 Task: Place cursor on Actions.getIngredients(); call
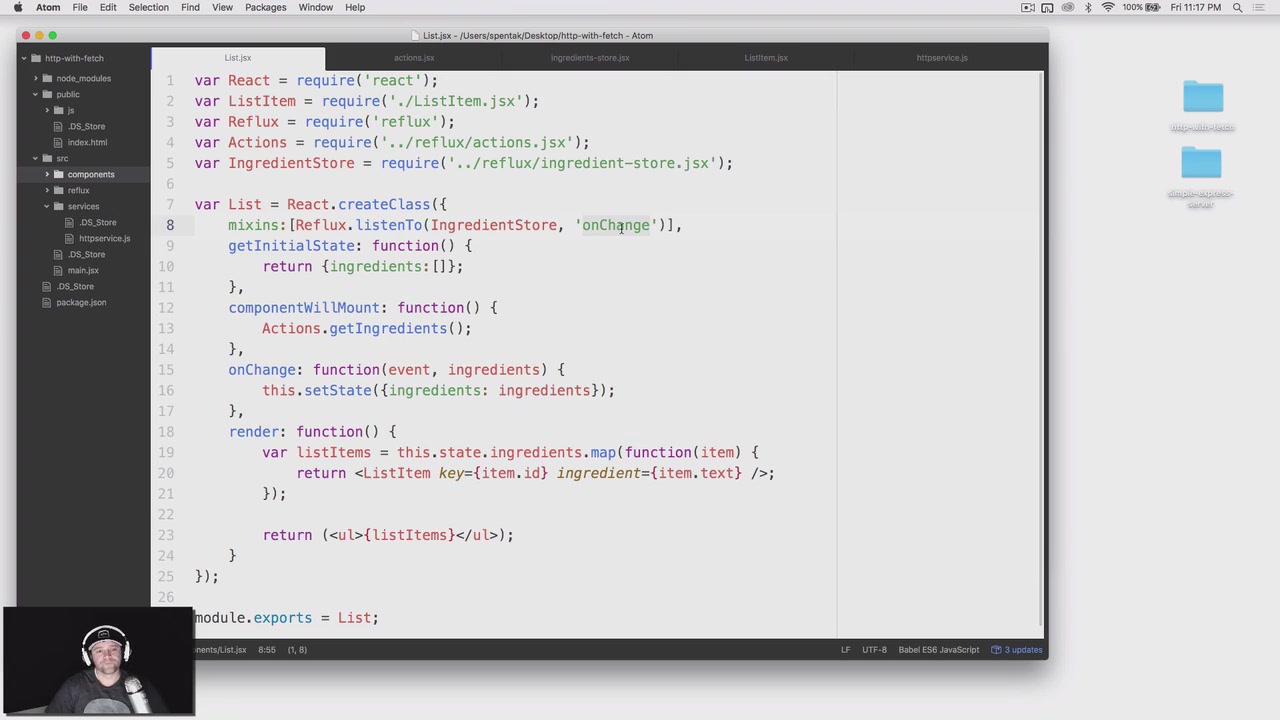[366, 329]
